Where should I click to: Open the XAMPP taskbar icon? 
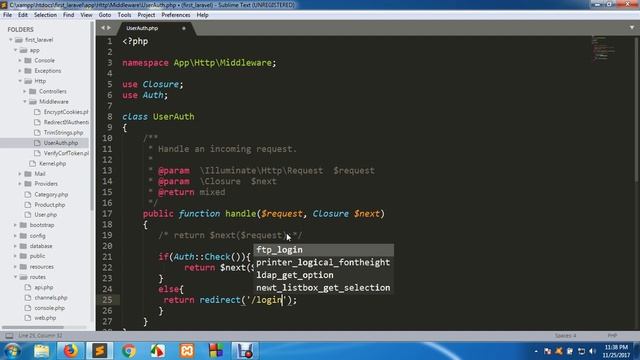(x=187, y=351)
